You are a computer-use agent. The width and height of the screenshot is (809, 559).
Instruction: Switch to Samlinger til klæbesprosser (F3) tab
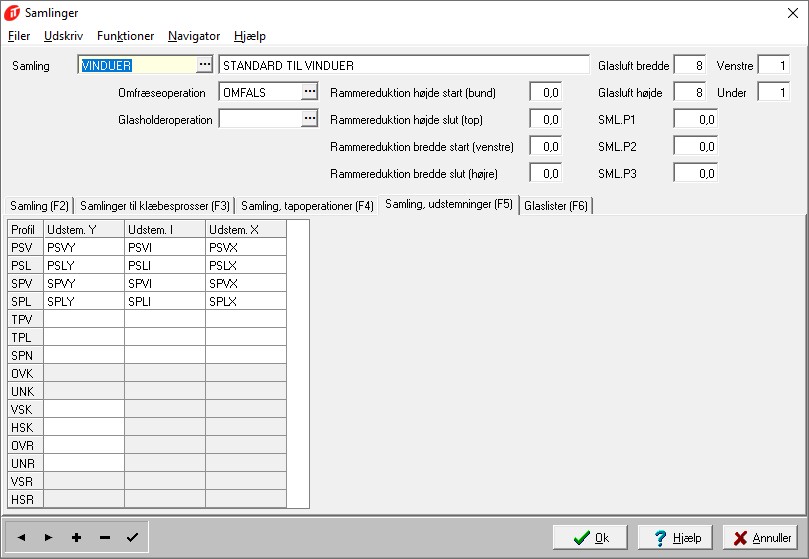coord(155,206)
